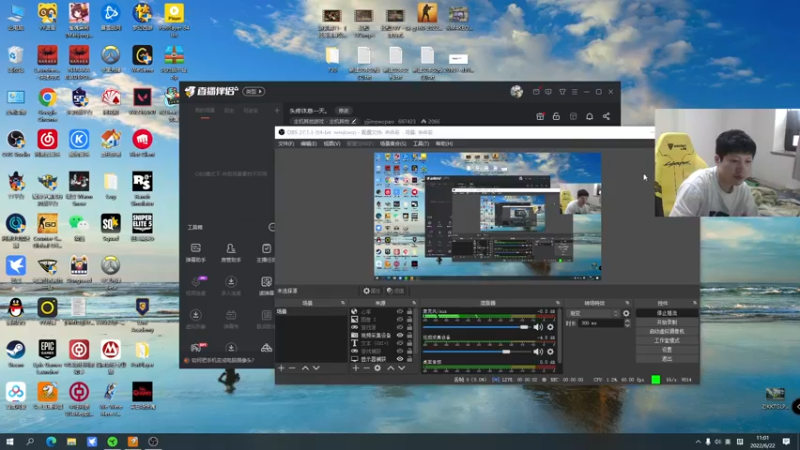Open the 主播任务 checkmark tool icon
The image size is (800, 450).
[266, 248]
